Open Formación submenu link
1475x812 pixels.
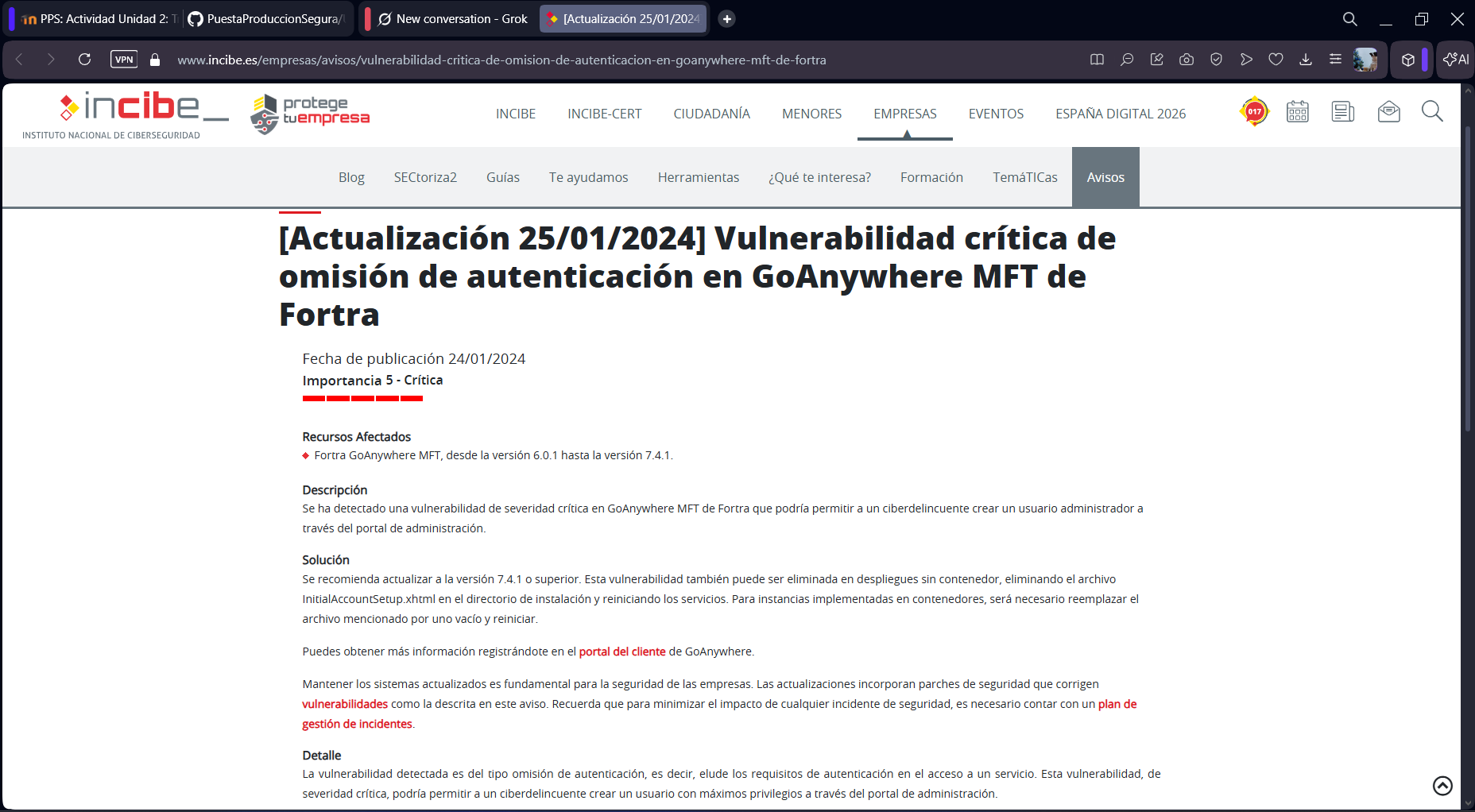pyautogui.click(x=931, y=177)
